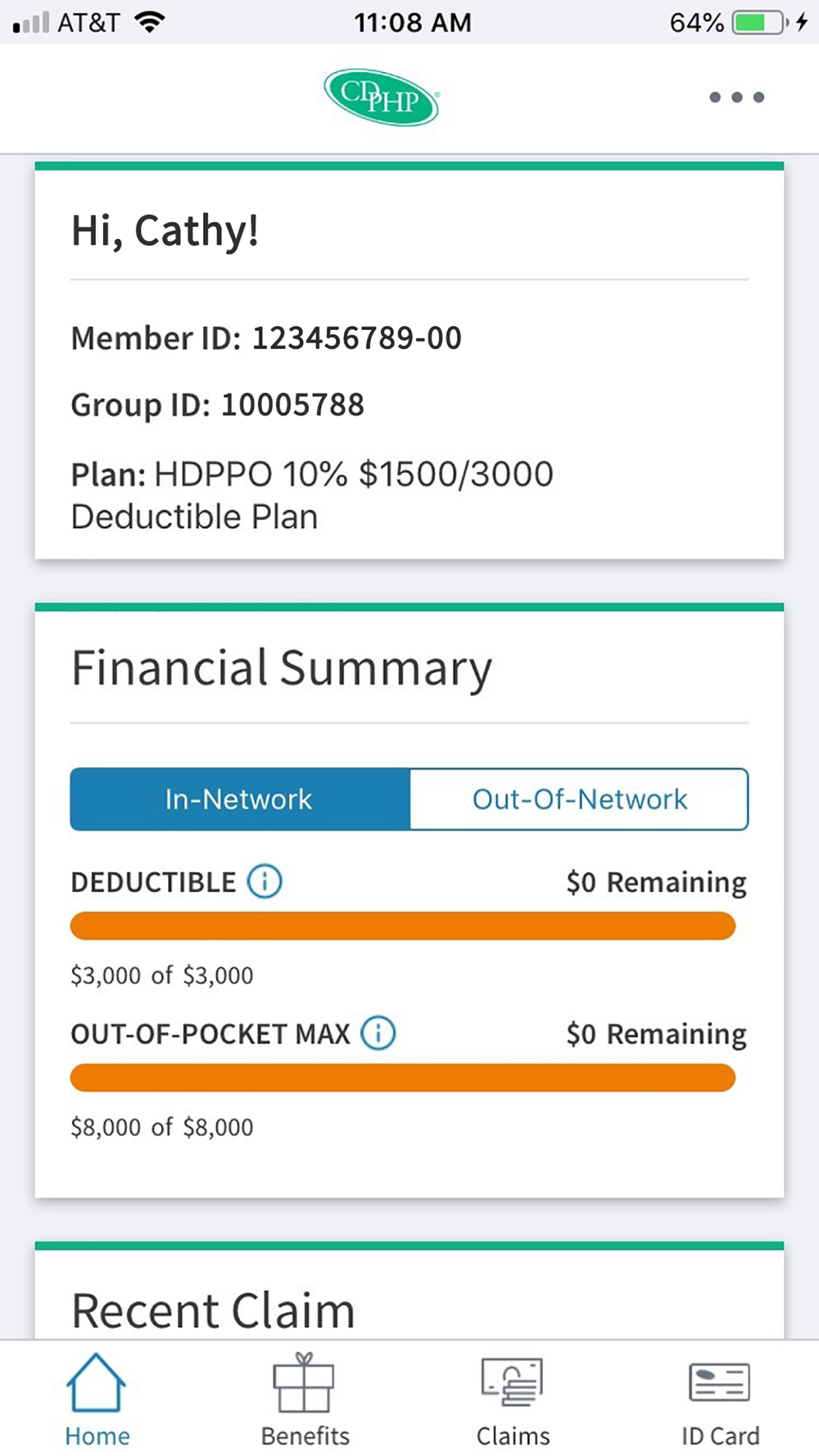Show the ID Card icon
Image resolution: width=819 pixels, height=1456 pixels.
[720, 1383]
